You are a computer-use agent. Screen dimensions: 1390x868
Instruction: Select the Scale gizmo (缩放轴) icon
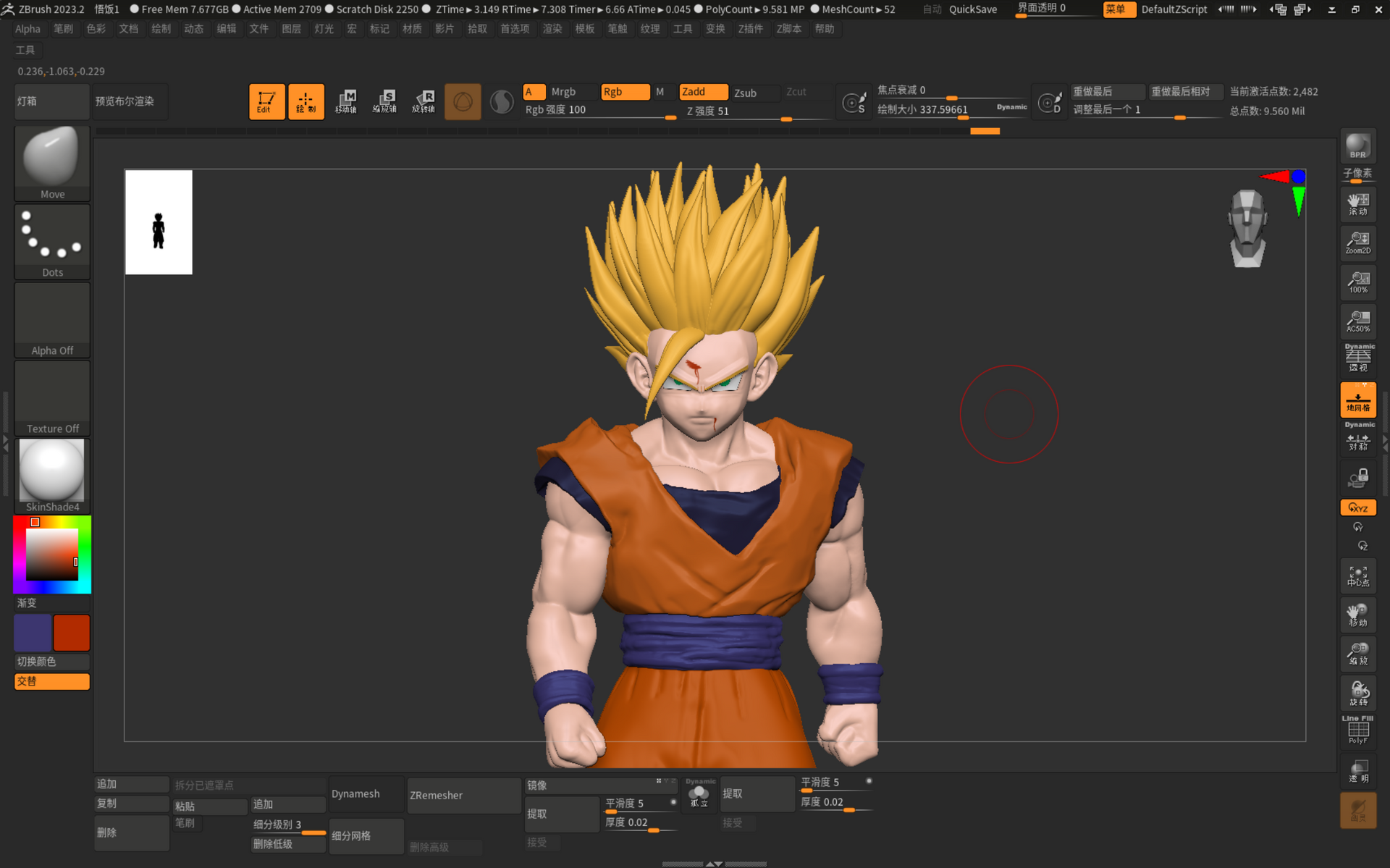click(384, 101)
